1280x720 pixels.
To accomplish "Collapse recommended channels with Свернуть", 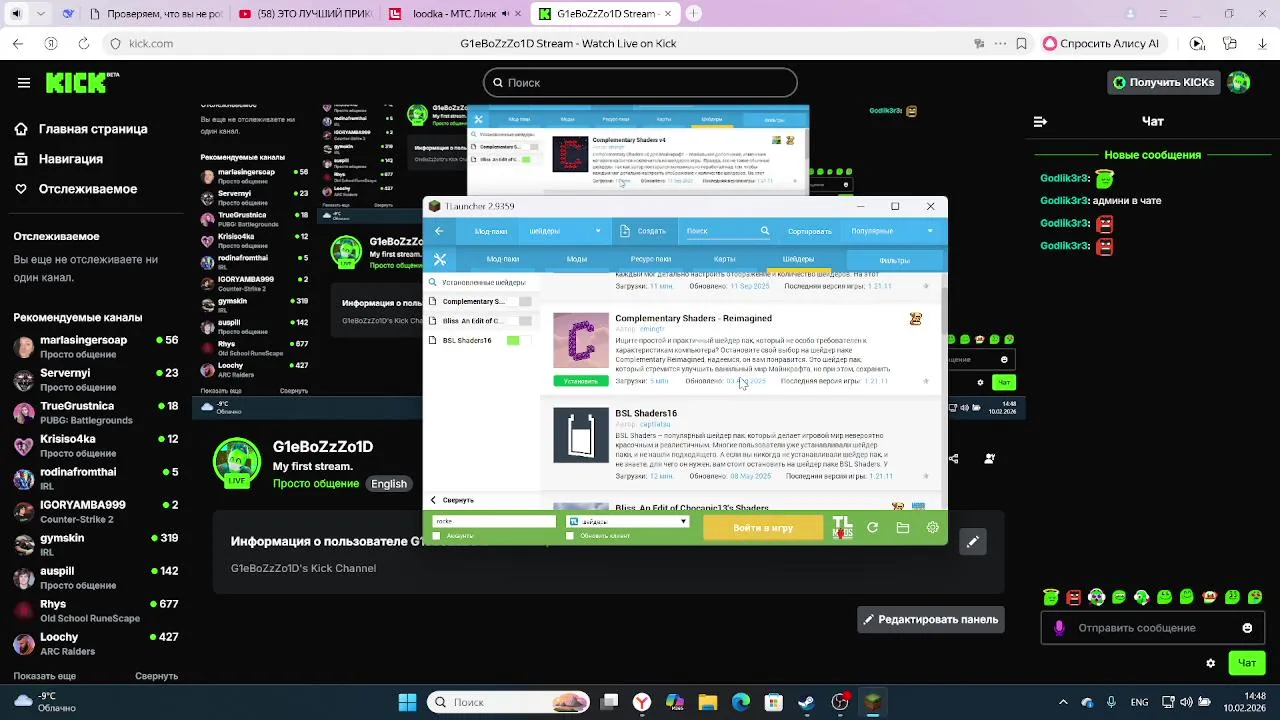I will tap(157, 676).
